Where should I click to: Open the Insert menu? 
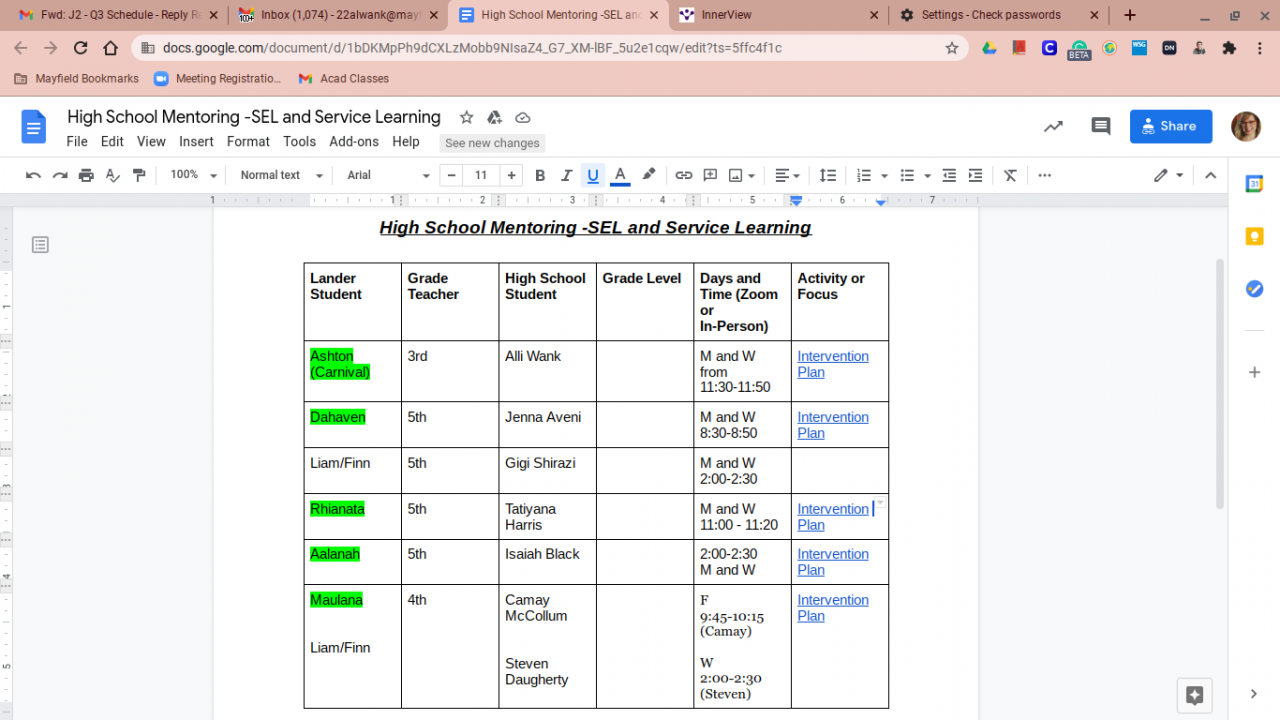[196, 142]
